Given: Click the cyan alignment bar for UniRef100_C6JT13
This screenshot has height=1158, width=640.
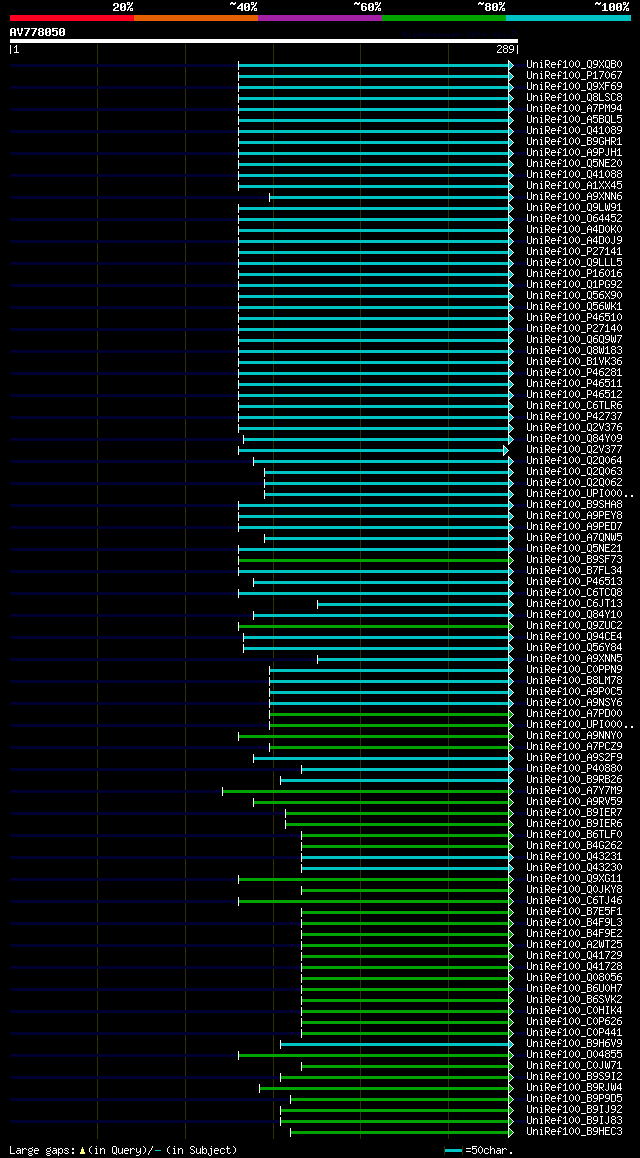Looking at the screenshot, I should tap(413, 604).
